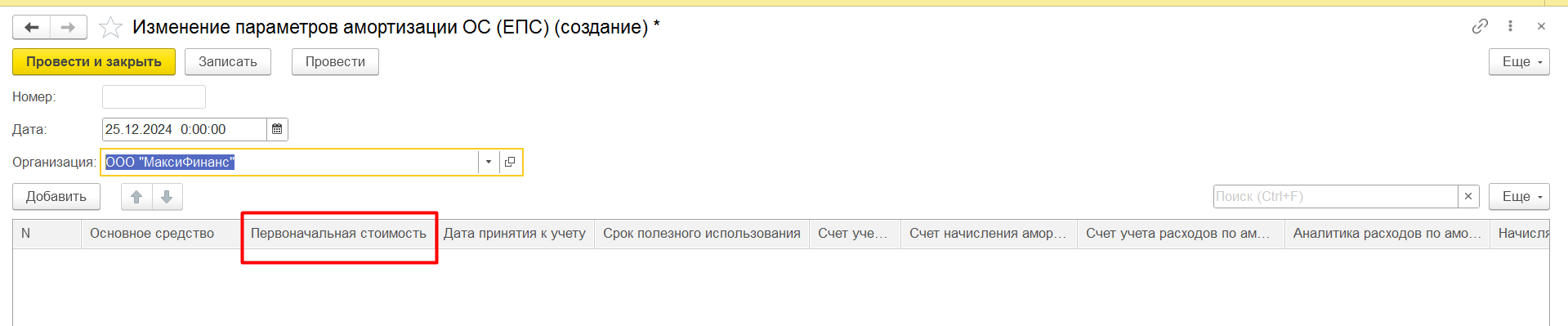Image resolution: width=1568 pixels, height=326 pixels.
Task: Click into the Поиск search box
Action: coord(1336,197)
